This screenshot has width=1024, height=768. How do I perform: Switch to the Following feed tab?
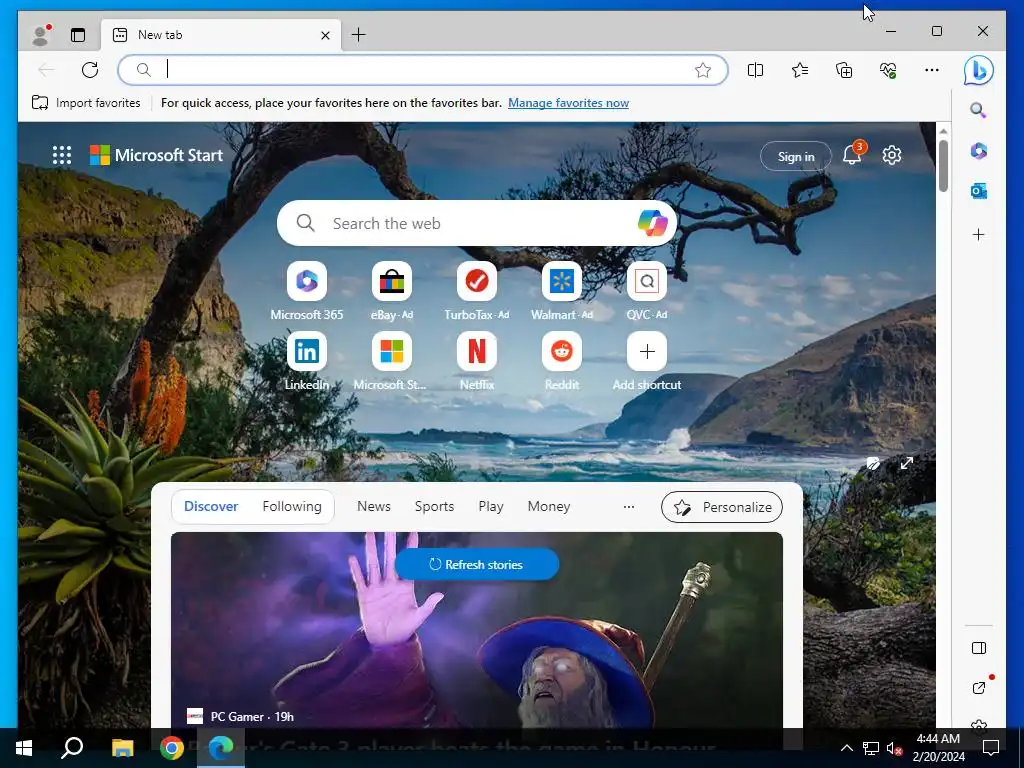pyautogui.click(x=292, y=506)
